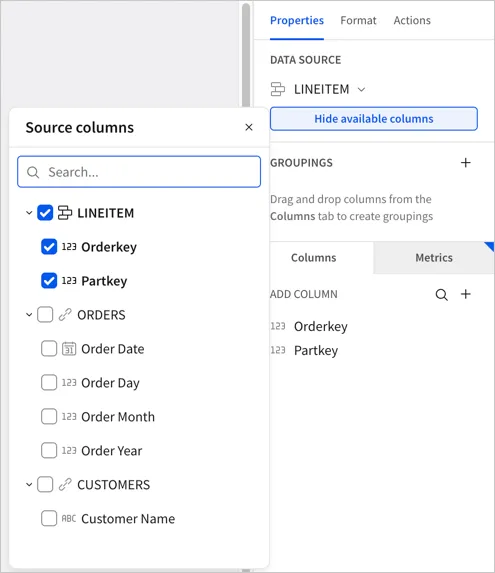Screen dimensions: 495x573
Task: Collapse the ORDERS tree node
Action: 29,315
